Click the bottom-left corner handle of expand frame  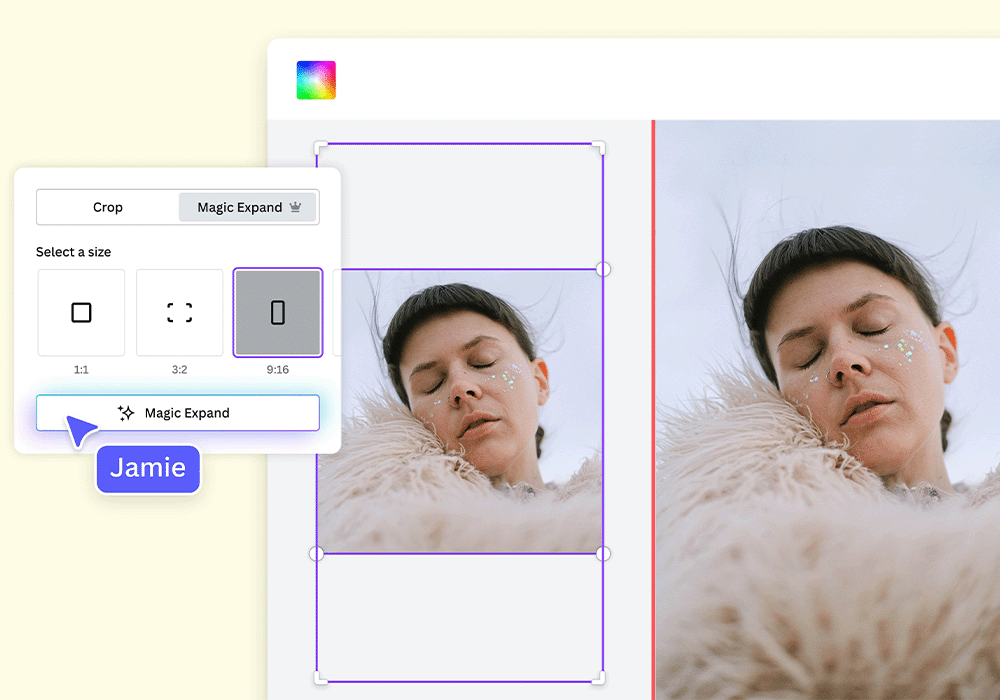tap(321, 678)
